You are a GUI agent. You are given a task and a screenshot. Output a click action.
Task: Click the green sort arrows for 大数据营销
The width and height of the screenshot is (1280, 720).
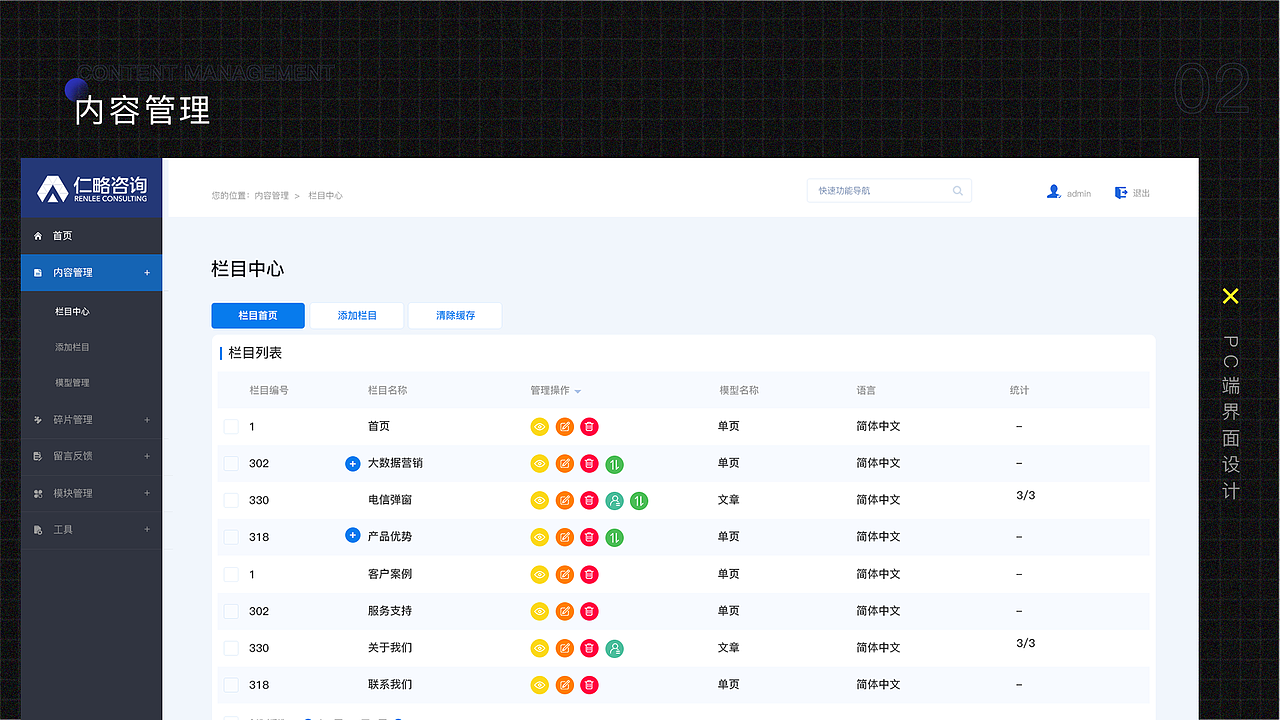(x=615, y=464)
